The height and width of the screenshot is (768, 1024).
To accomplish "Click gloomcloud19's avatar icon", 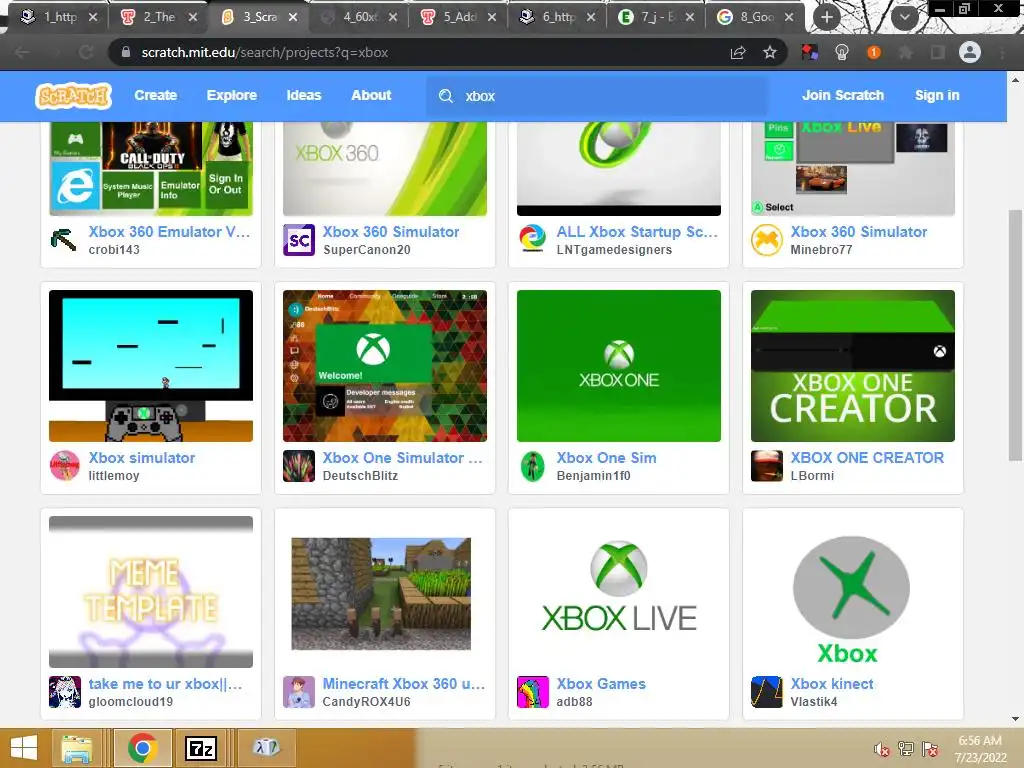I will tap(65, 692).
